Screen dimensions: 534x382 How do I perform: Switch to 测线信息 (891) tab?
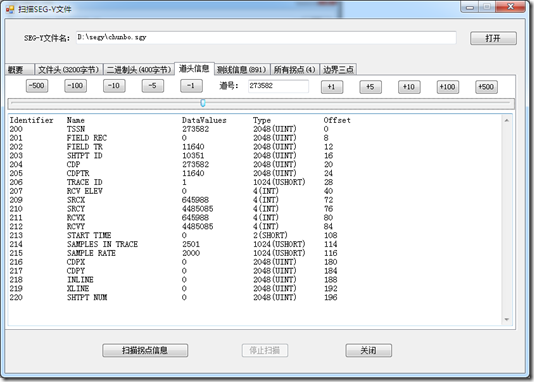point(242,69)
